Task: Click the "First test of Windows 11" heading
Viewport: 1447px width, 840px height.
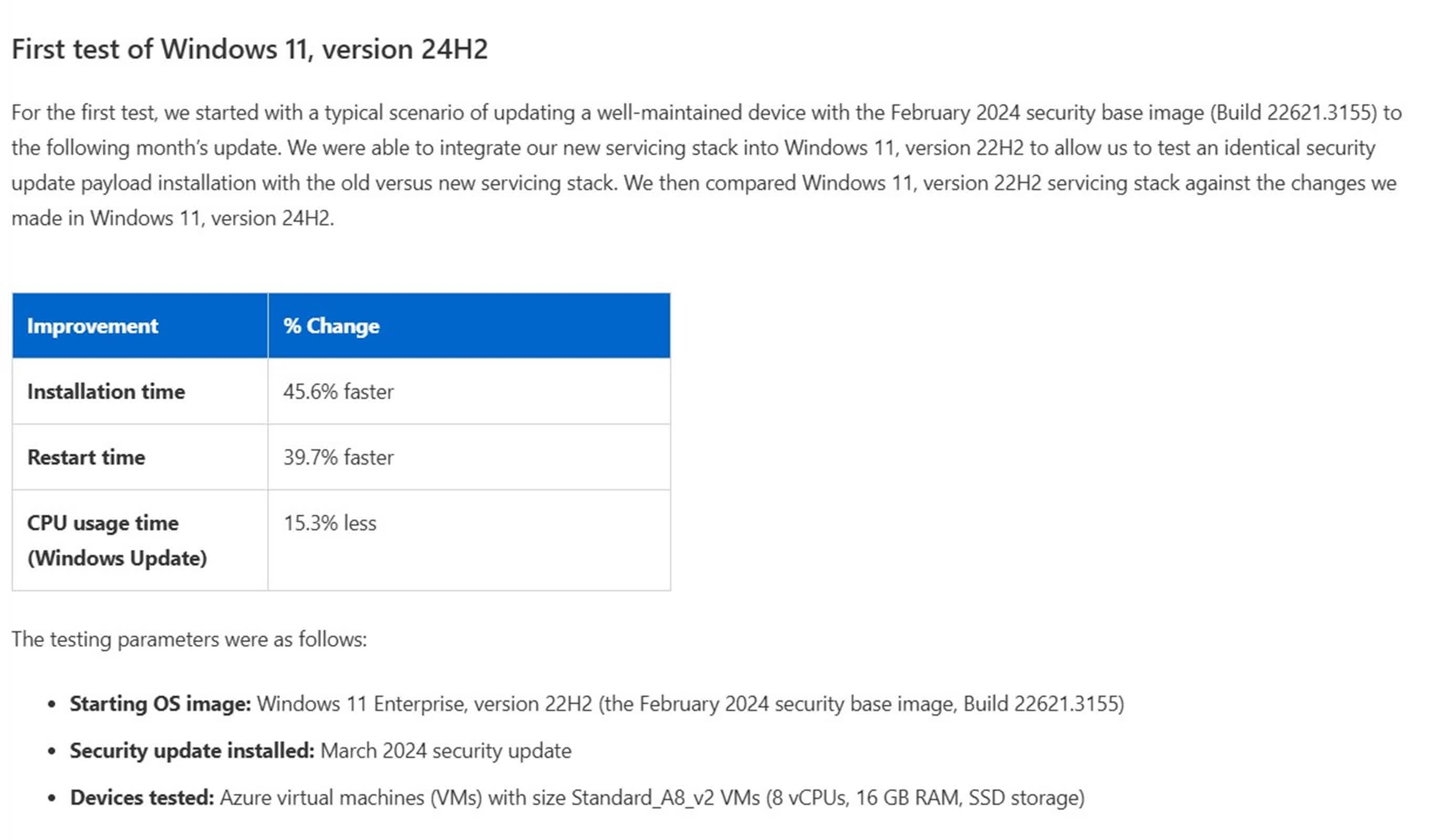Action: [249, 49]
